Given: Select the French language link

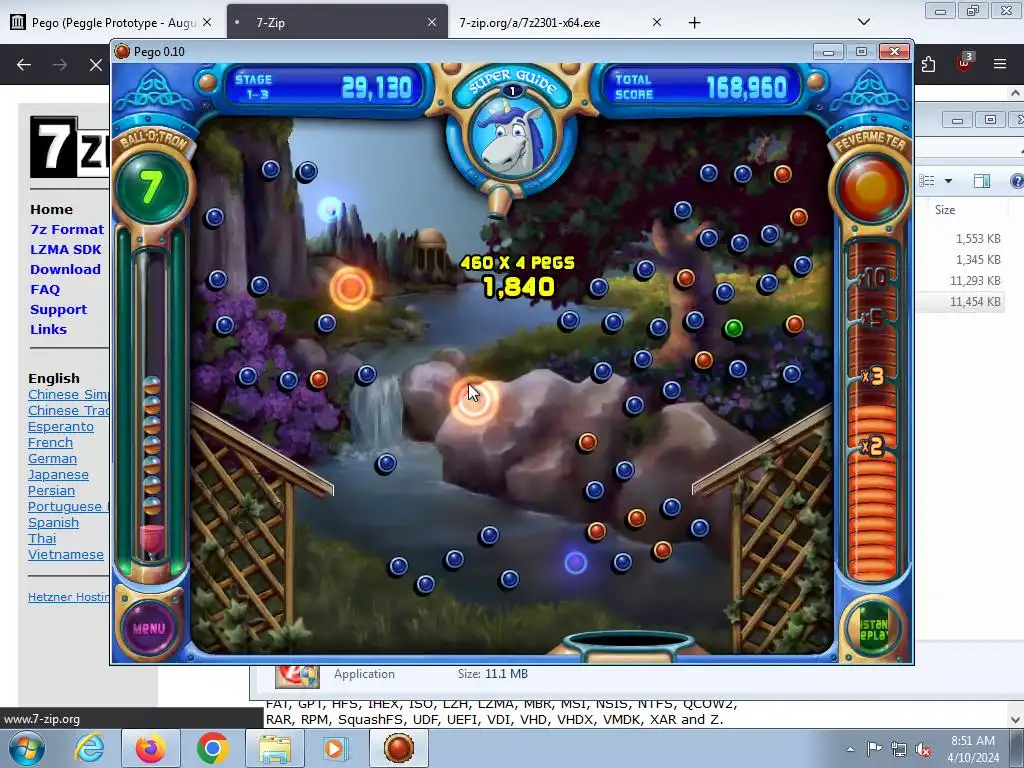Looking at the screenshot, I should point(50,443).
